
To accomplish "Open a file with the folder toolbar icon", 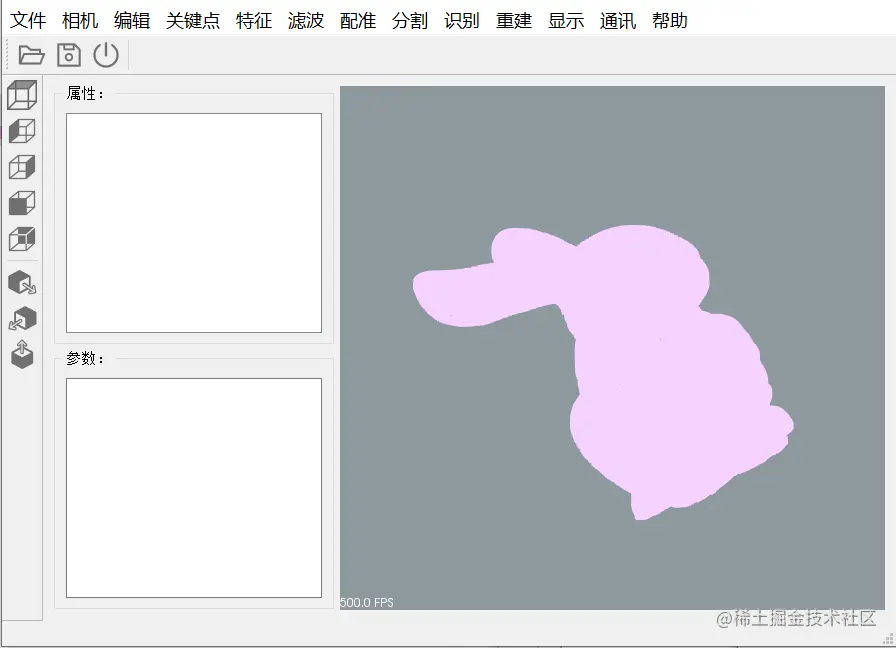I will coord(31,55).
